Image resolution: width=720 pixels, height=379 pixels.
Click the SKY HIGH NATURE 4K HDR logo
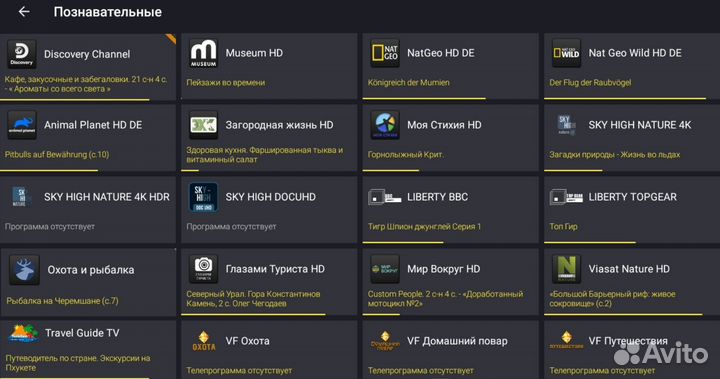21,197
